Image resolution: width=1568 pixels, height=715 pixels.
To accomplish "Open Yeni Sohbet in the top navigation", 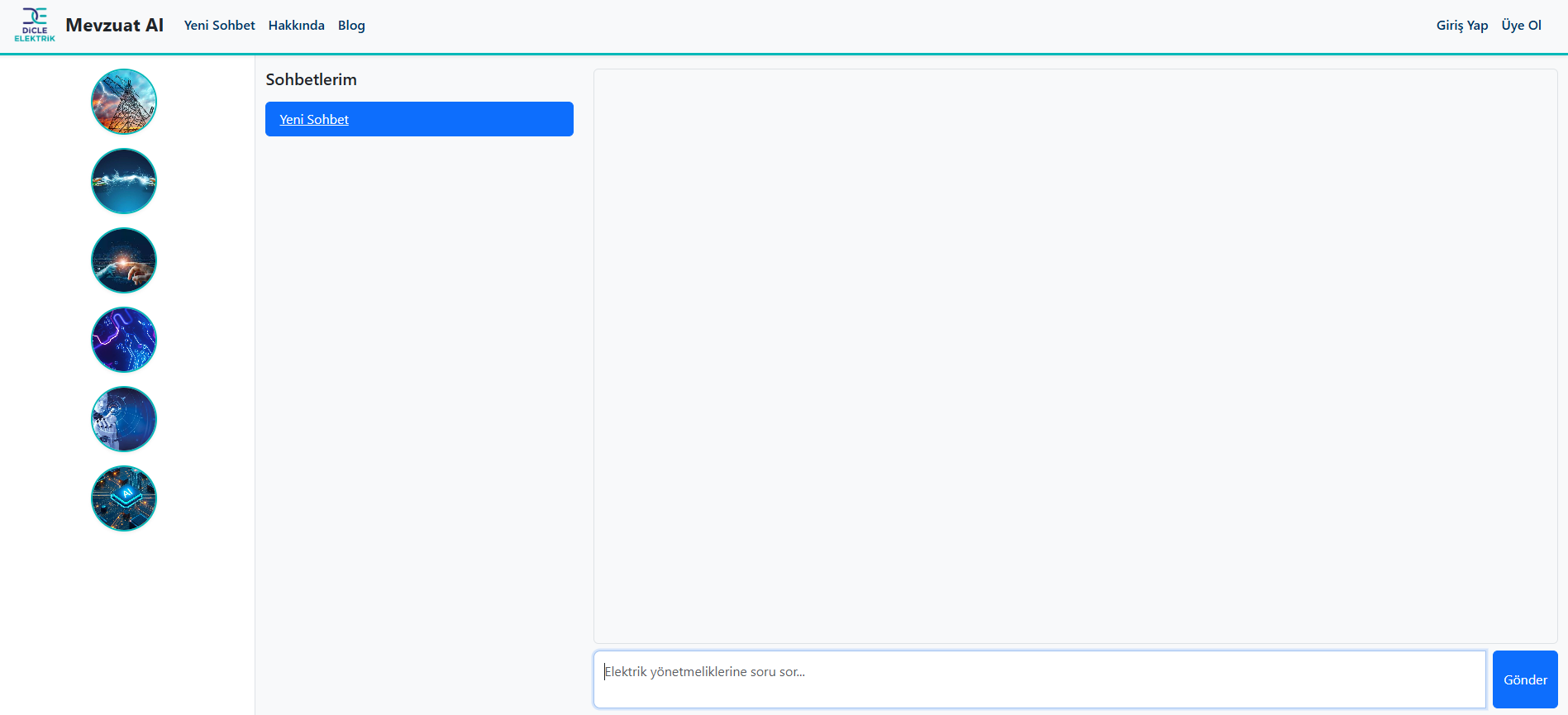I will (219, 26).
